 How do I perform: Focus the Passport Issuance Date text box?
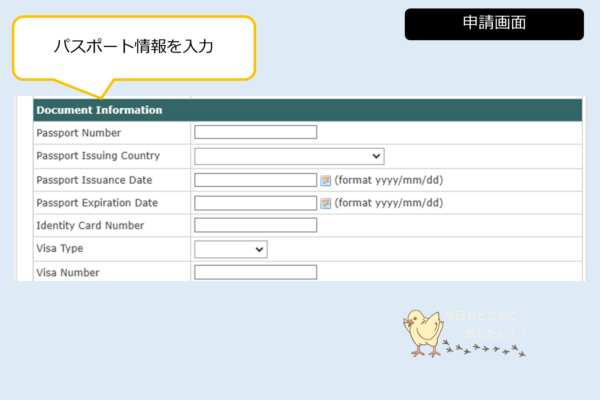coord(255,180)
